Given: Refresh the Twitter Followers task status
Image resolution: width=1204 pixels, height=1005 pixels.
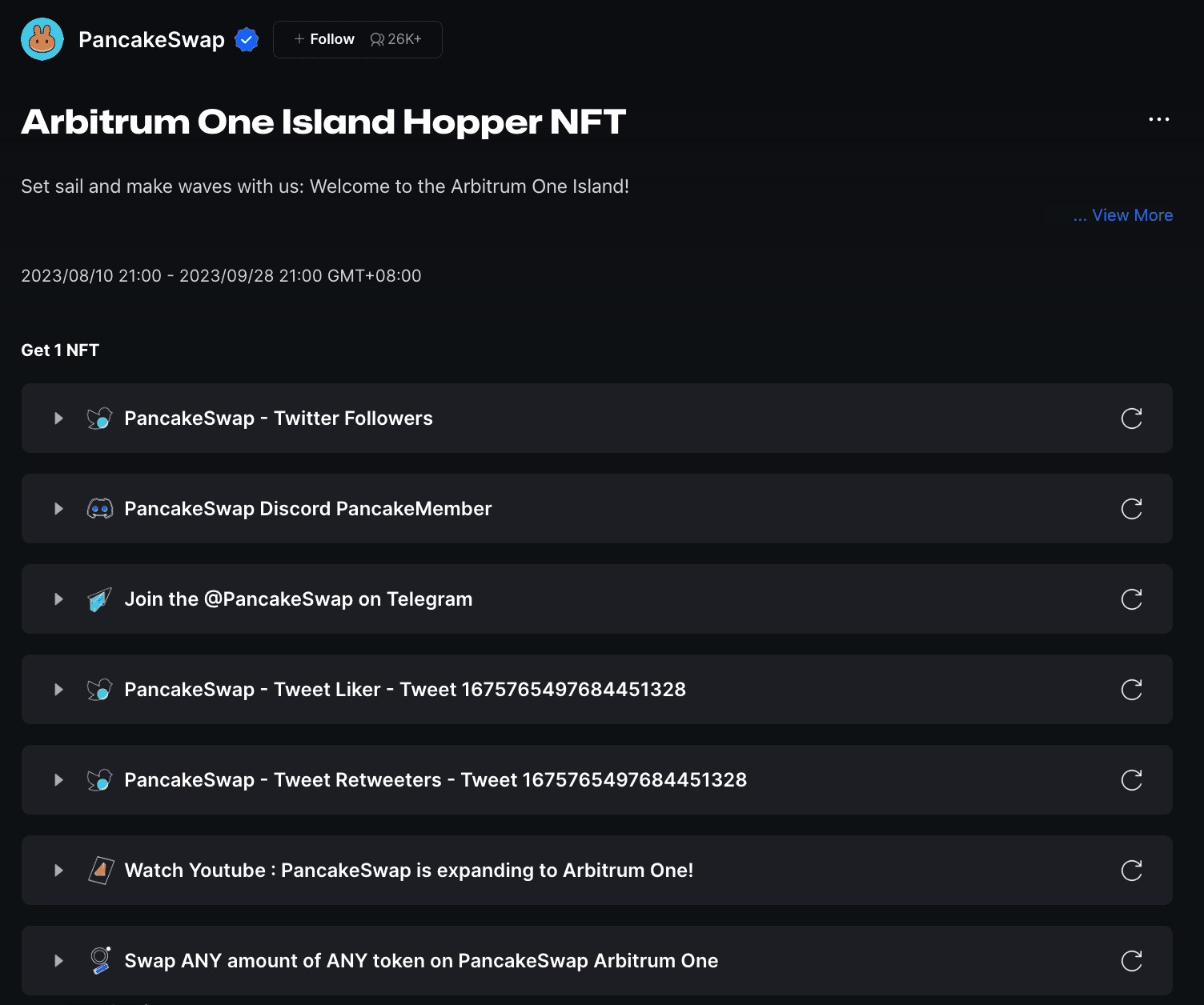Looking at the screenshot, I should tap(1131, 418).
